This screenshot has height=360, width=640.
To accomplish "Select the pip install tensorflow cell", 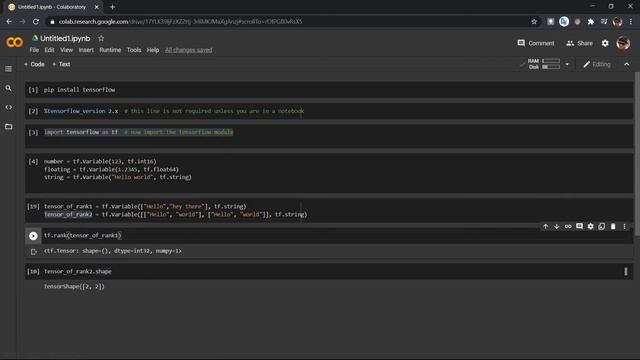I will (329, 89).
